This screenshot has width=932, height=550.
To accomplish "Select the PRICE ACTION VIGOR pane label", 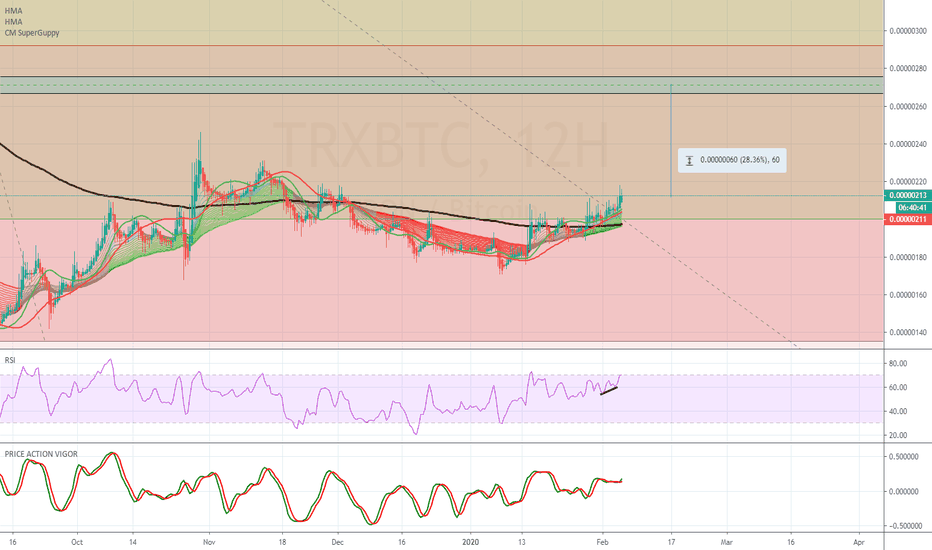I will pos(41,454).
